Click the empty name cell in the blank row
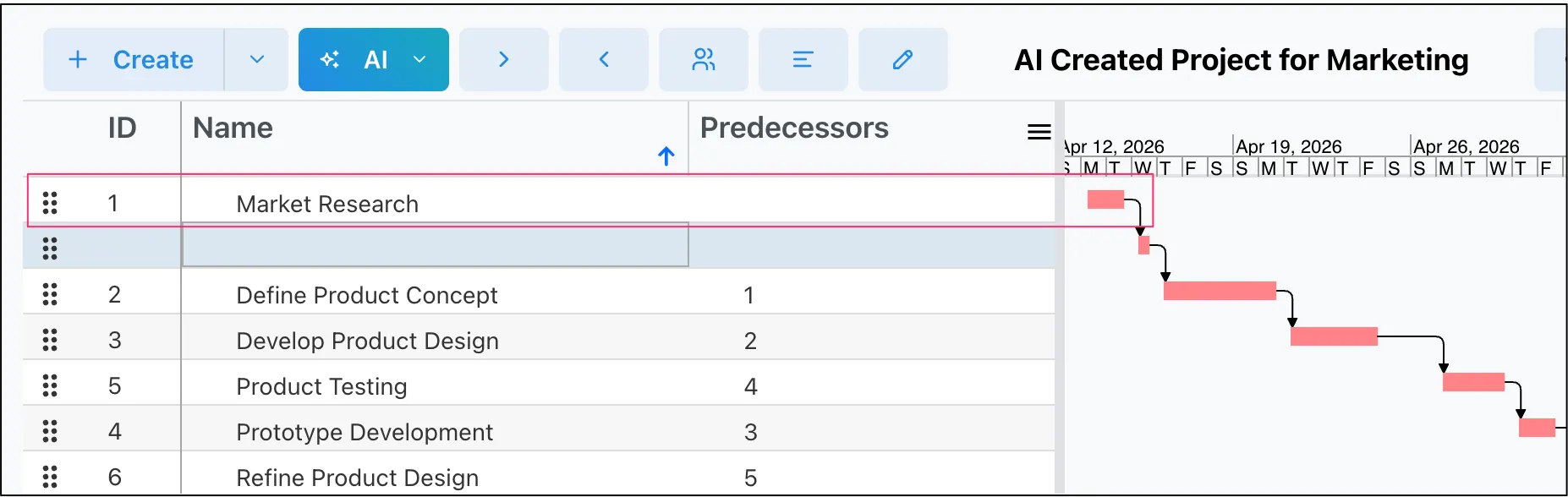 436,245
